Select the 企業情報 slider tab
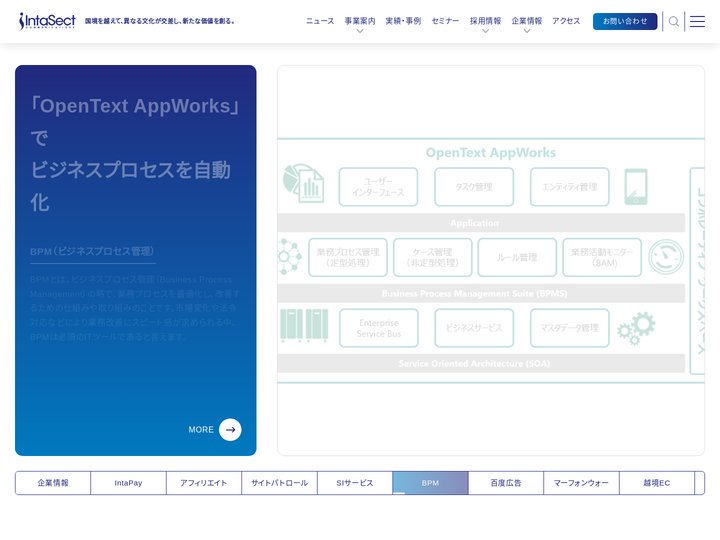720x540 pixels. click(53, 483)
